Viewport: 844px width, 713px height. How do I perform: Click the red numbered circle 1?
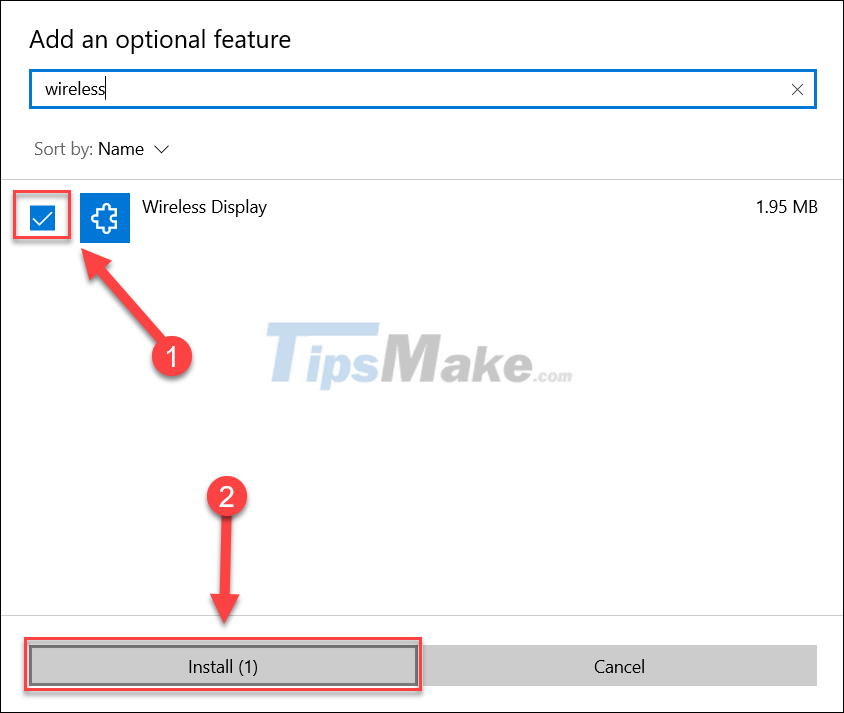[x=172, y=356]
